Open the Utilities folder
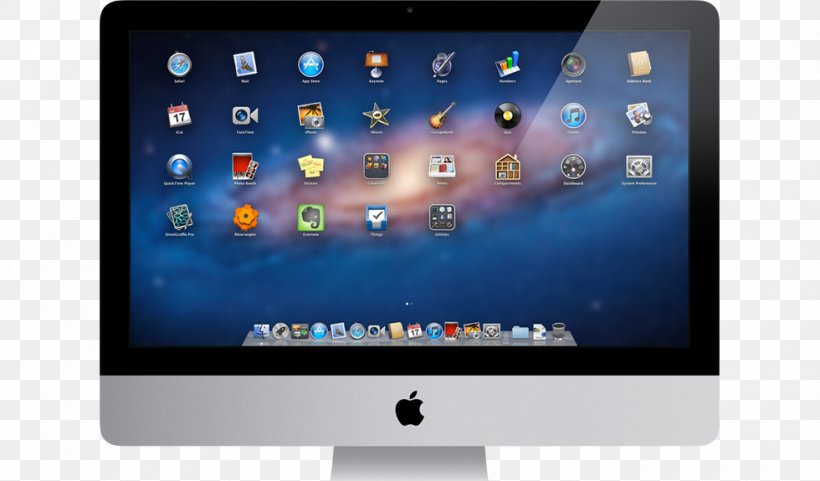The width and height of the screenshot is (820, 481). pos(442,217)
